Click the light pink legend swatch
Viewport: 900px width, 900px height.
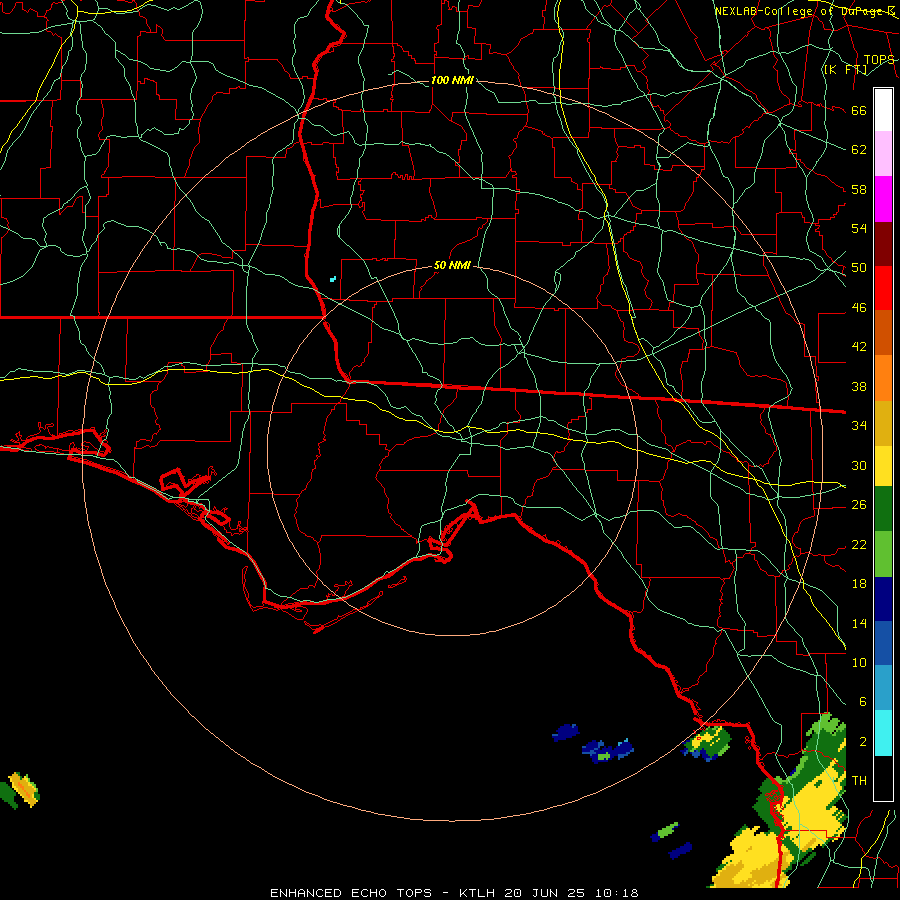pos(883,153)
